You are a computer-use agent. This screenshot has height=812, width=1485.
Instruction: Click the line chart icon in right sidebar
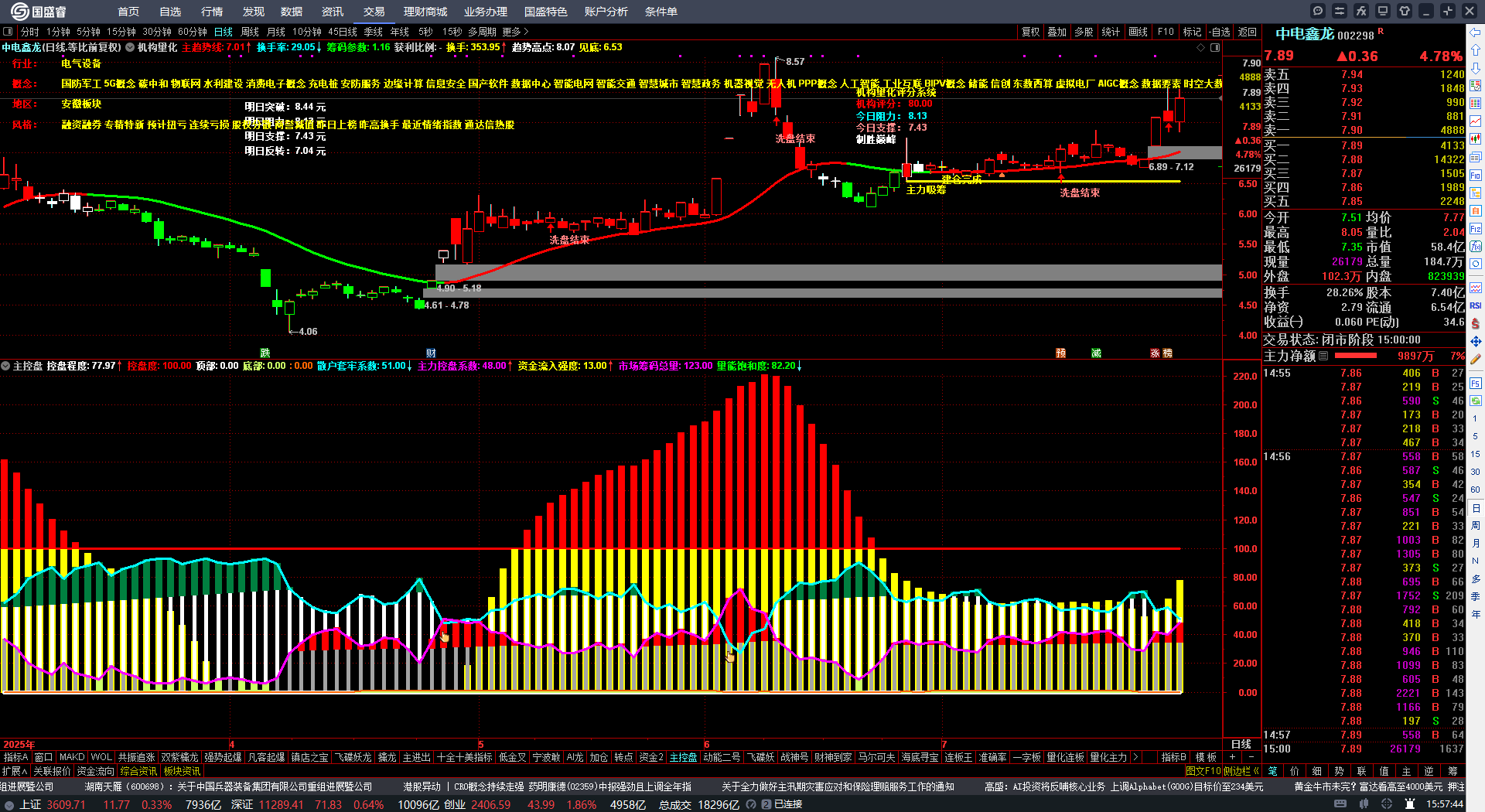[x=1476, y=121]
